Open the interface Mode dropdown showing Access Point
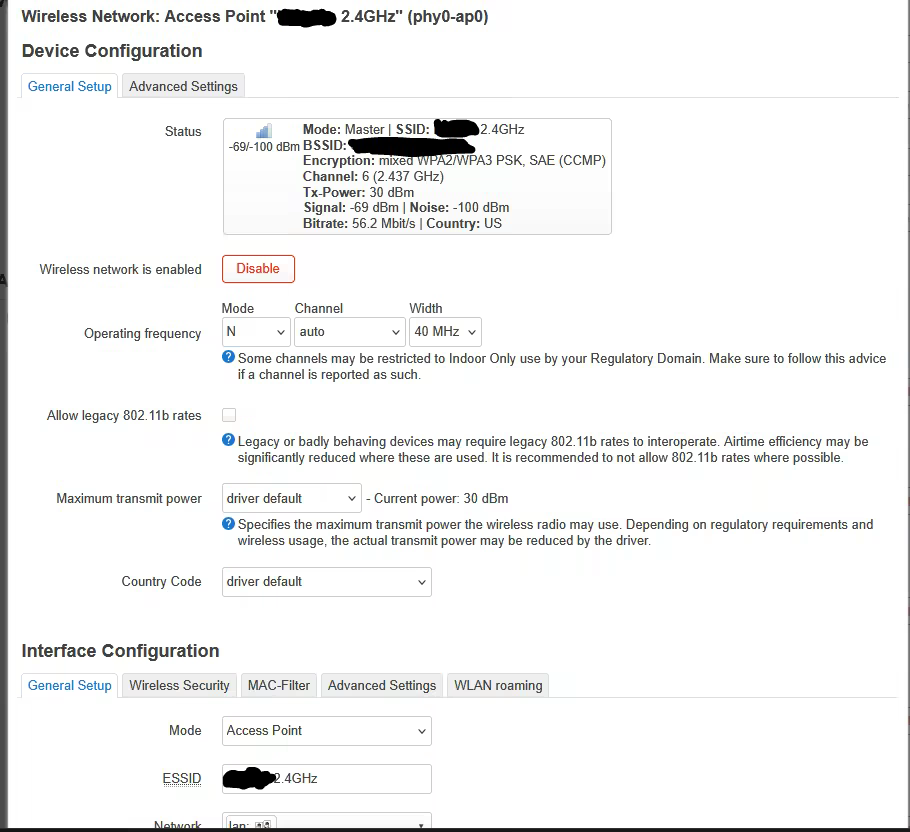Image resolution: width=910 pixels, height=832 pixels. (x=326, y=731)
